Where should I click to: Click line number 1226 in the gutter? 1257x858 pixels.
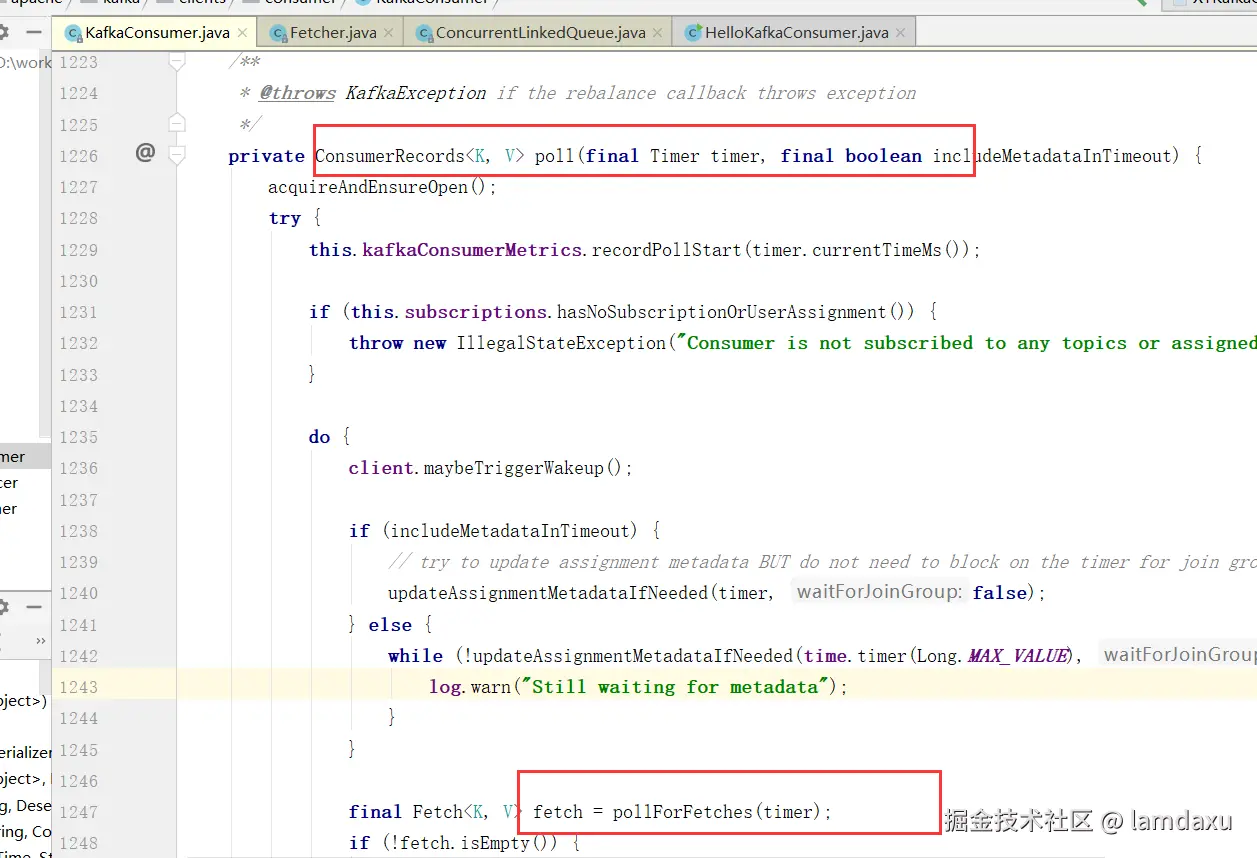[x=78, y=156]
